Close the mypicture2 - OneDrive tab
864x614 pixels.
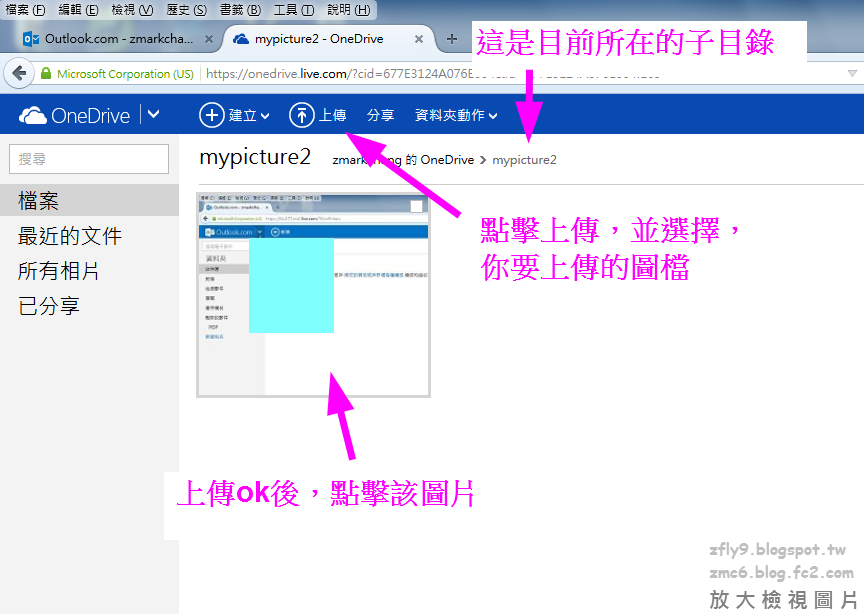pos(419,39)
